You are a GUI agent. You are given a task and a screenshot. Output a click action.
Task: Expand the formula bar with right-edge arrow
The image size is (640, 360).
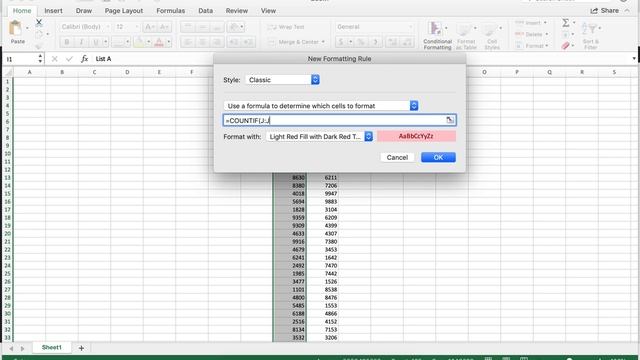tap(634, 59)
